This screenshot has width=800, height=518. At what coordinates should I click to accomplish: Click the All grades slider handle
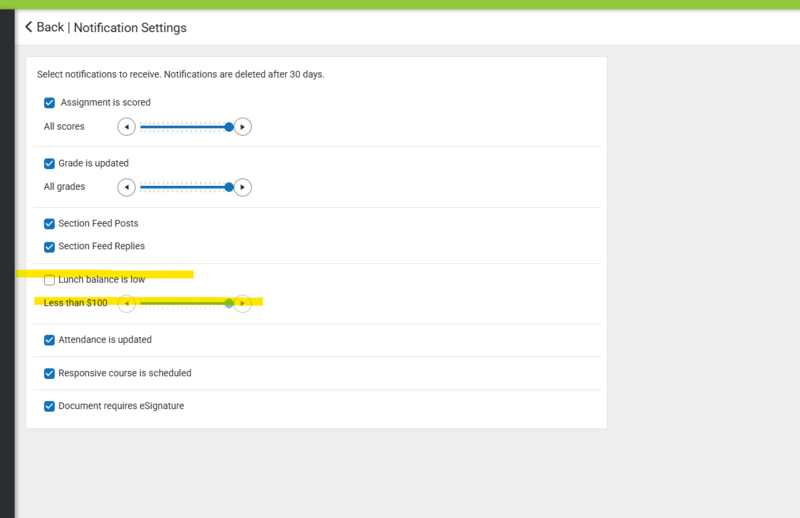229,187
